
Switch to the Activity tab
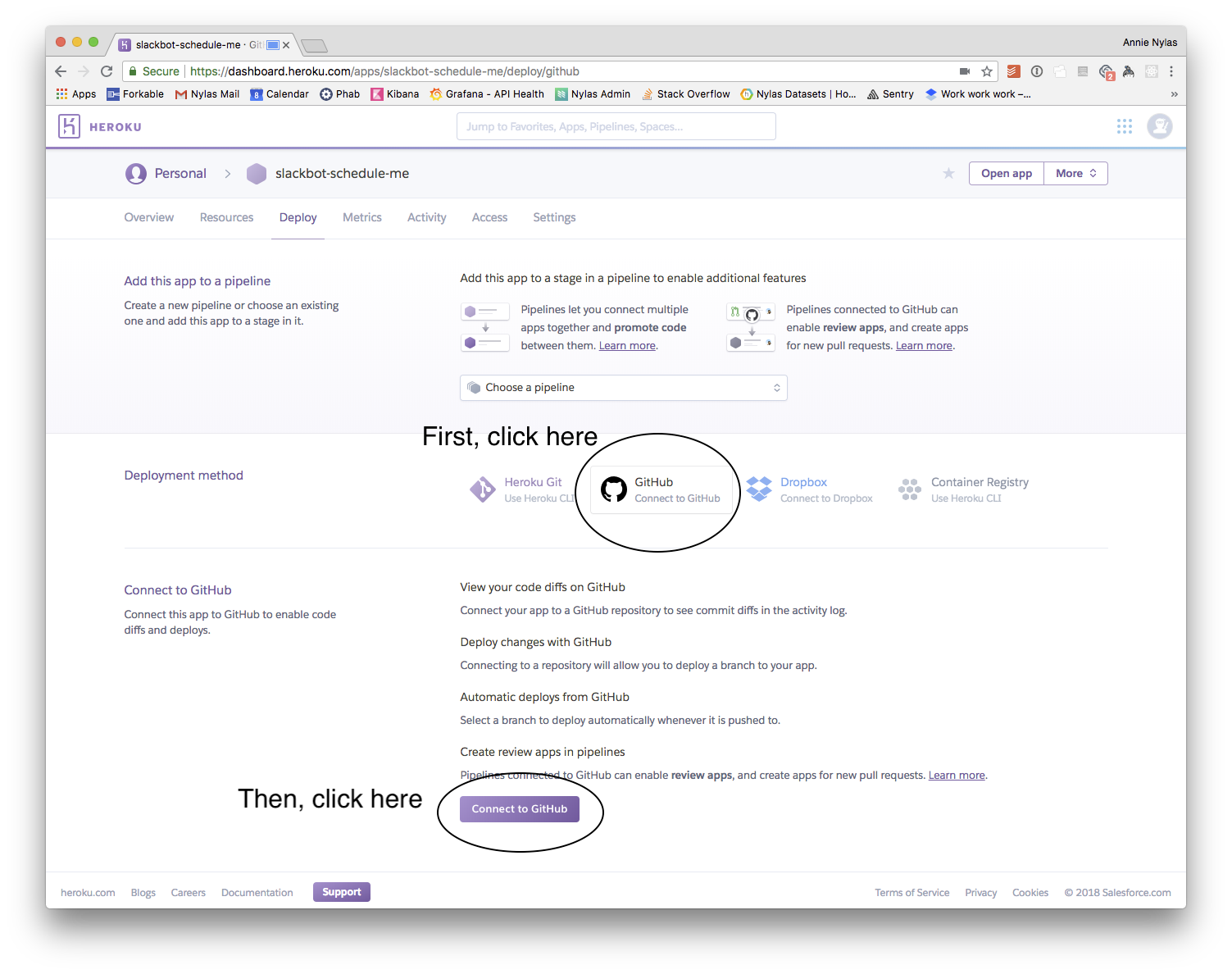(427, 217)
